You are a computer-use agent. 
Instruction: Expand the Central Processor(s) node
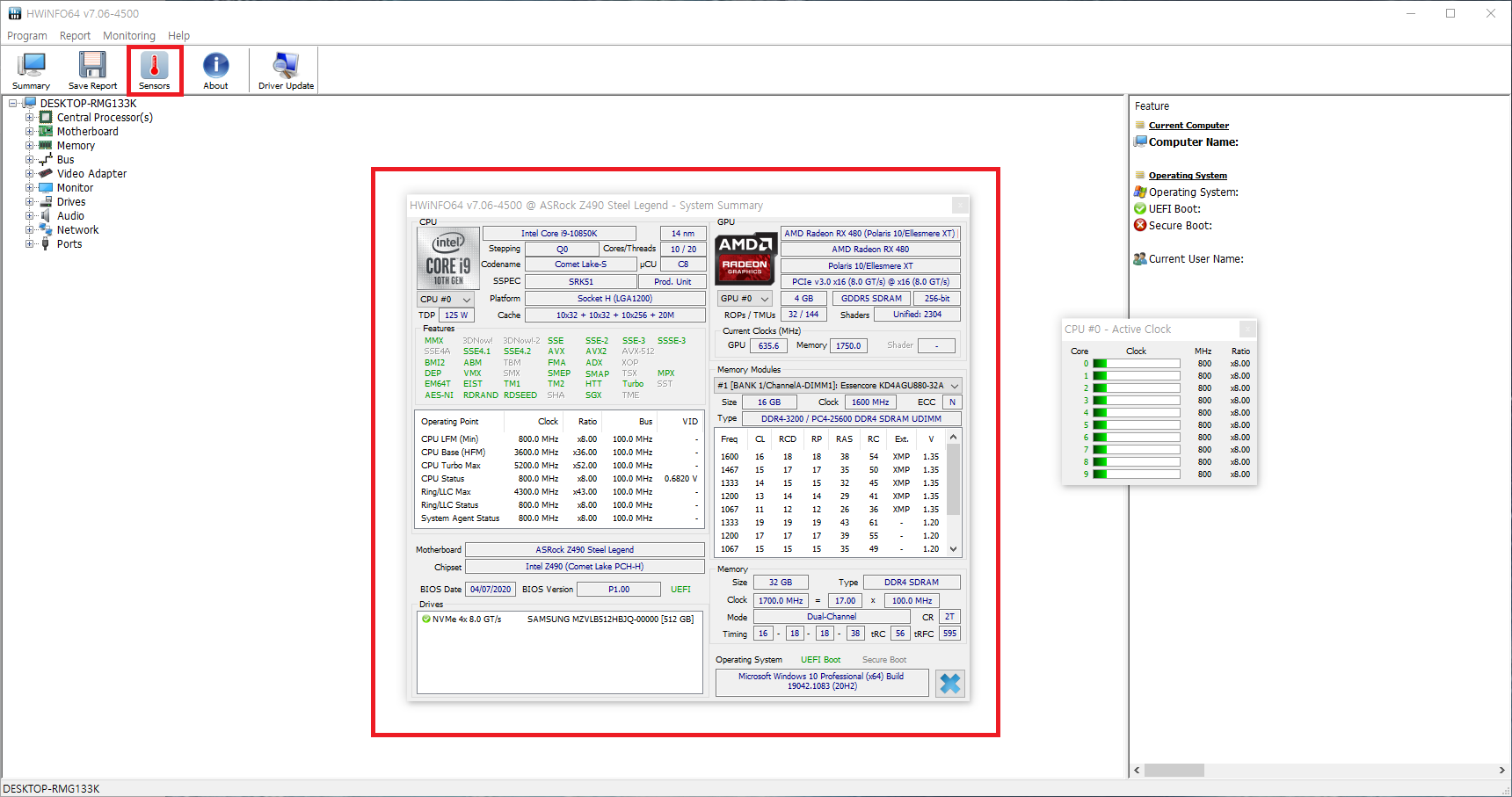[x=29, y=117]
